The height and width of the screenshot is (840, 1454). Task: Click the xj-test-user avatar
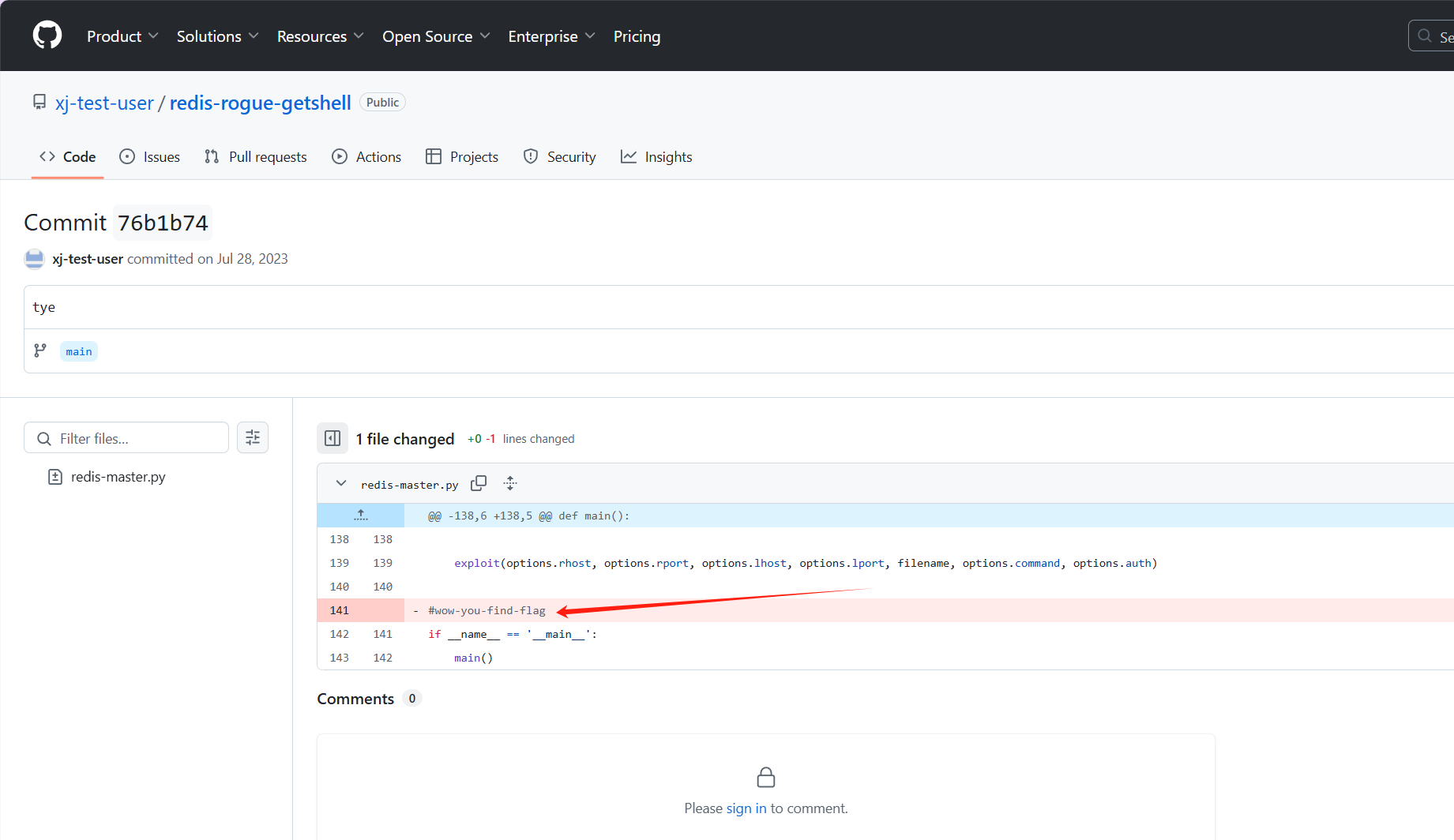tap(35, 259)
